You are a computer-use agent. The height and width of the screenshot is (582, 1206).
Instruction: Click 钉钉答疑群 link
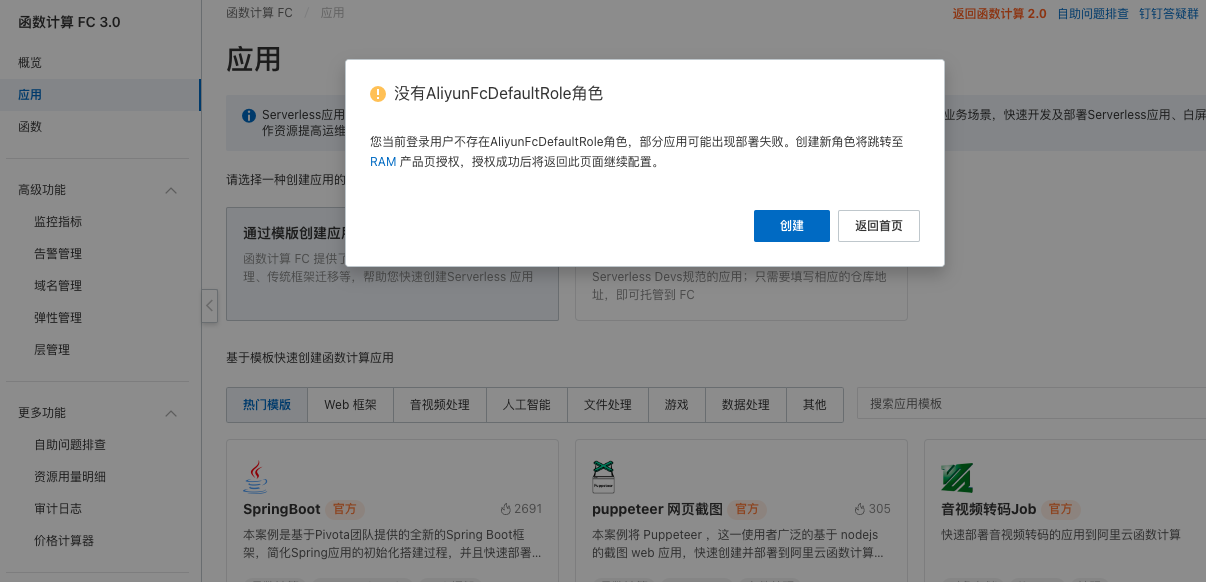pos(1169,14)
